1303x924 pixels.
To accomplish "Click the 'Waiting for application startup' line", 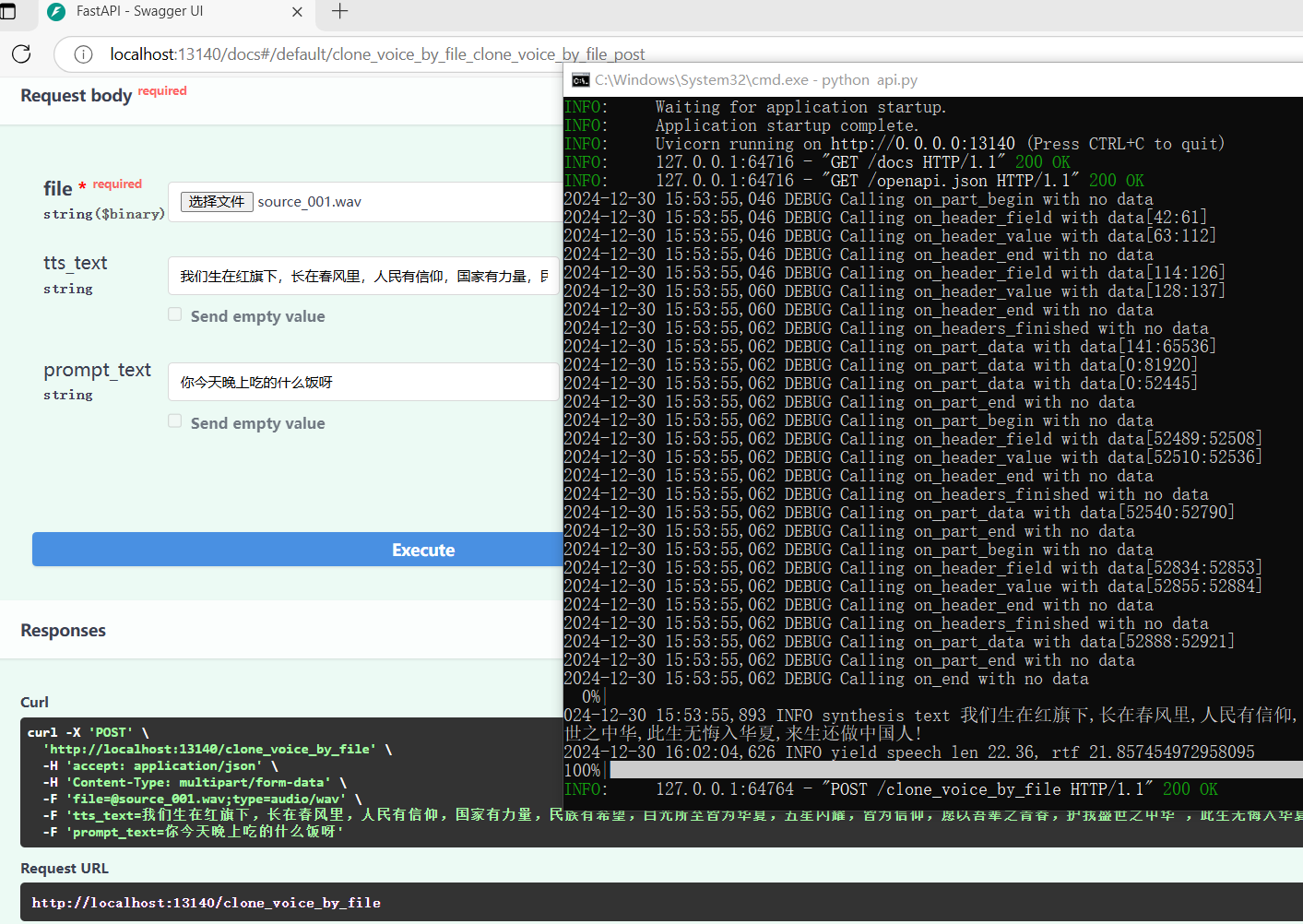I will pyautogui.click(x=755, y=107).
